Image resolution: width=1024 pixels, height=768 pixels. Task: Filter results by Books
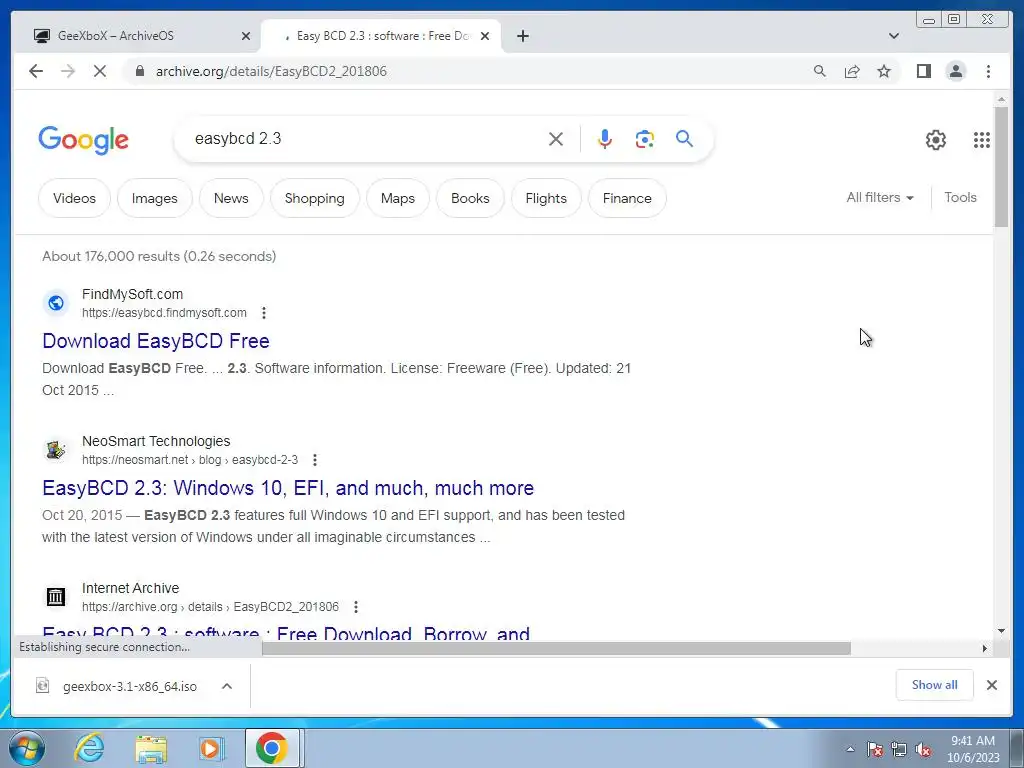point(470,198)
